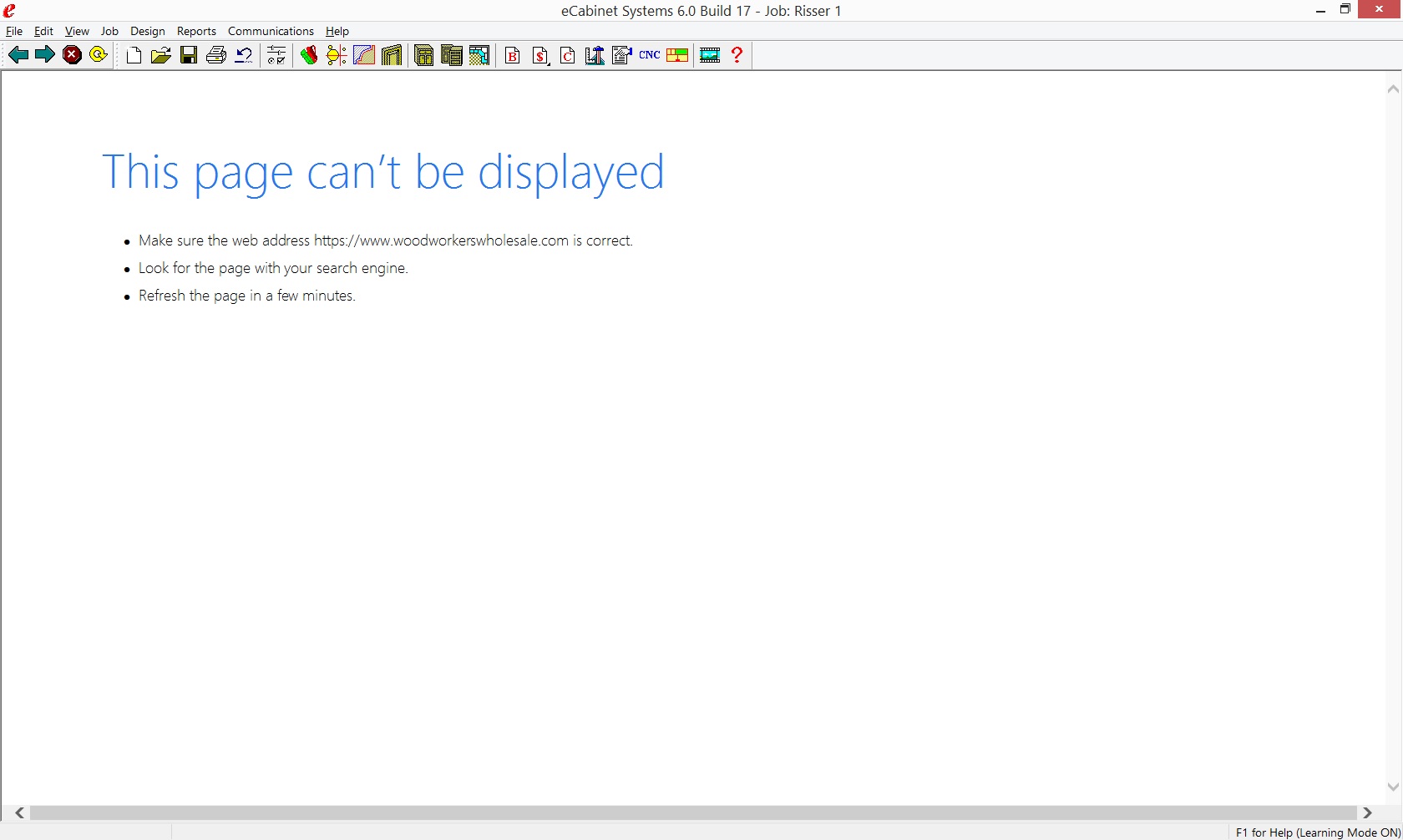Click the vertical scrollbar down arrow

(x=1392, y=787)
